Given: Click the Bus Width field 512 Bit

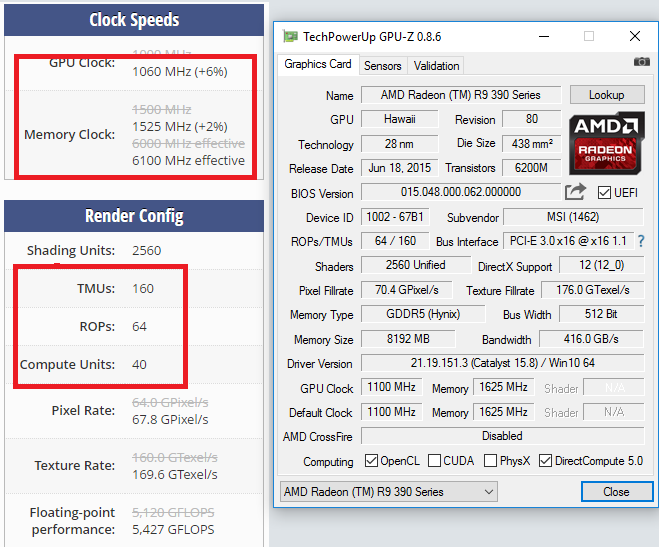Looking at the screenshot, I should point(601,314).
